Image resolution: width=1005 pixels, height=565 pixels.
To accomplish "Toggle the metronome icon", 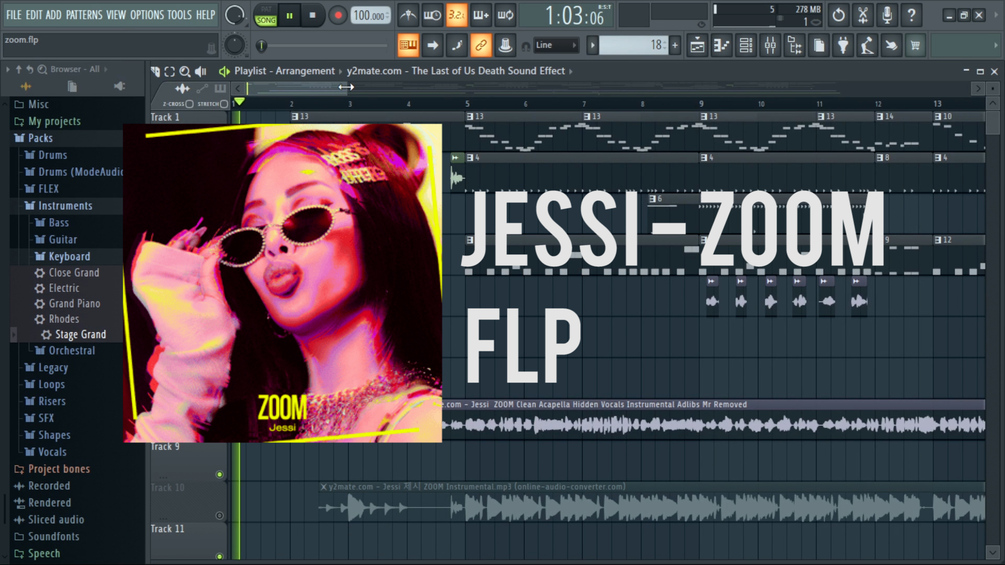I will coord(408,15).
